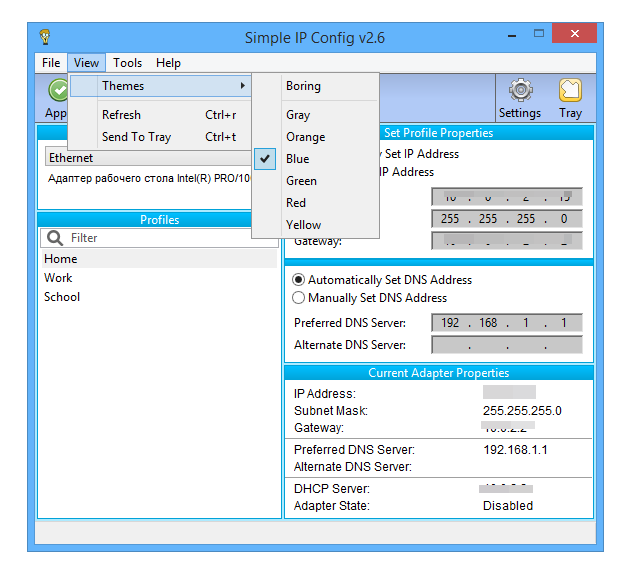Open the Help menu

[168, 63]
